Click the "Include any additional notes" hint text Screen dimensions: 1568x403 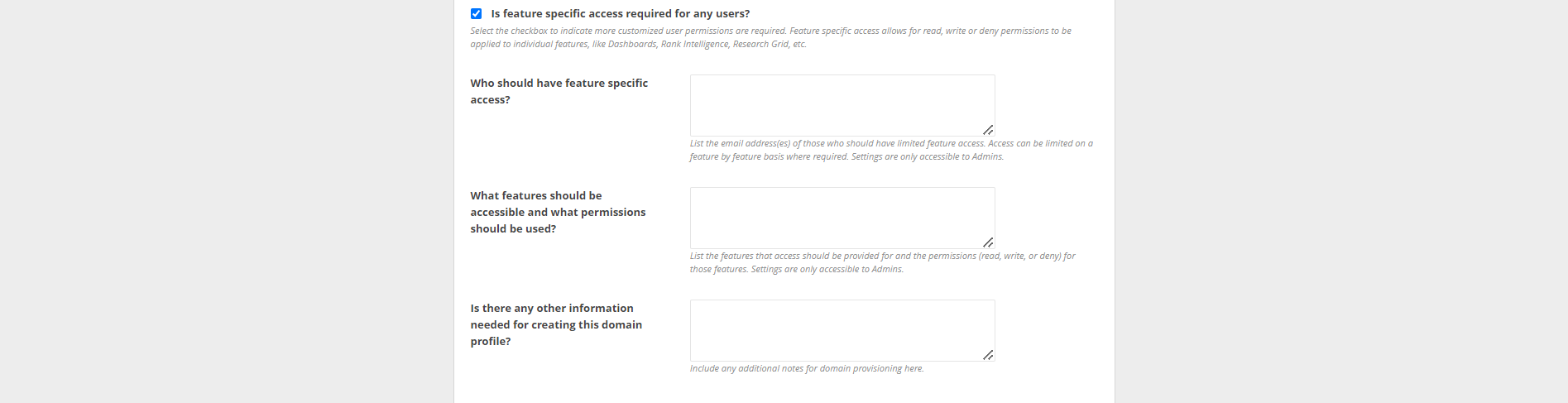point(807,369)
